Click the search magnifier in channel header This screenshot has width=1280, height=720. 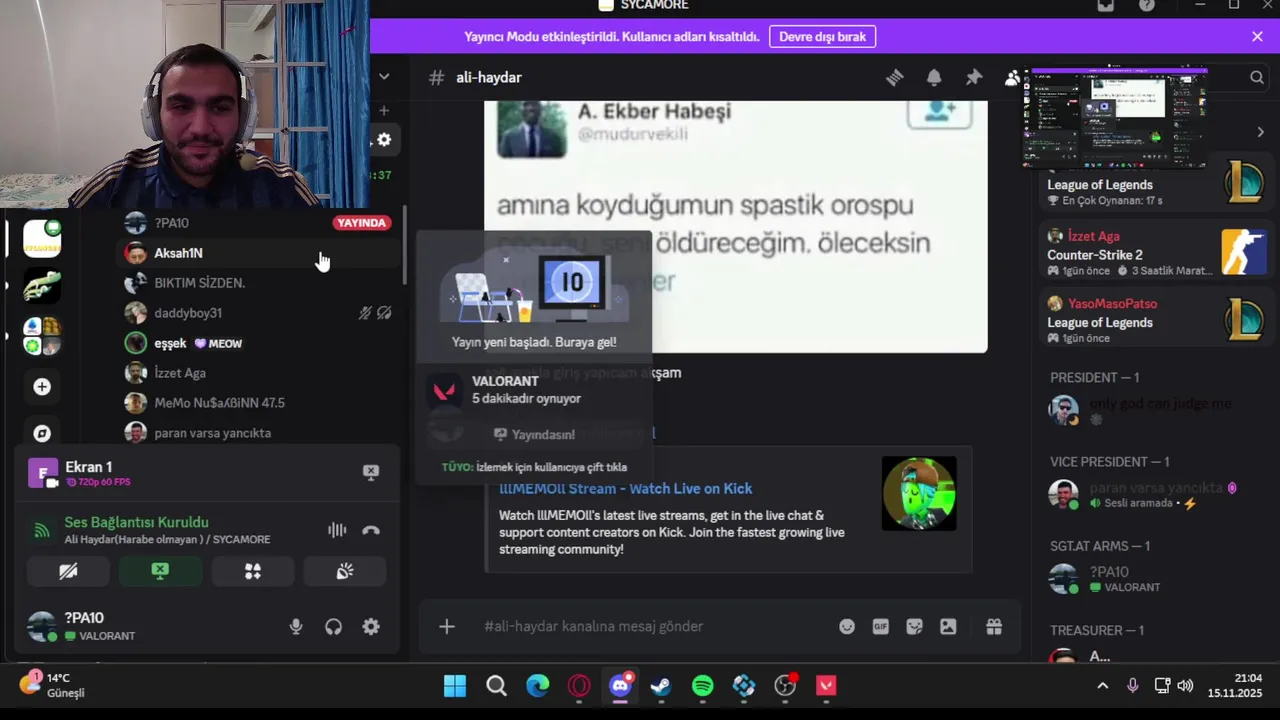click(x=1257, y=77)
